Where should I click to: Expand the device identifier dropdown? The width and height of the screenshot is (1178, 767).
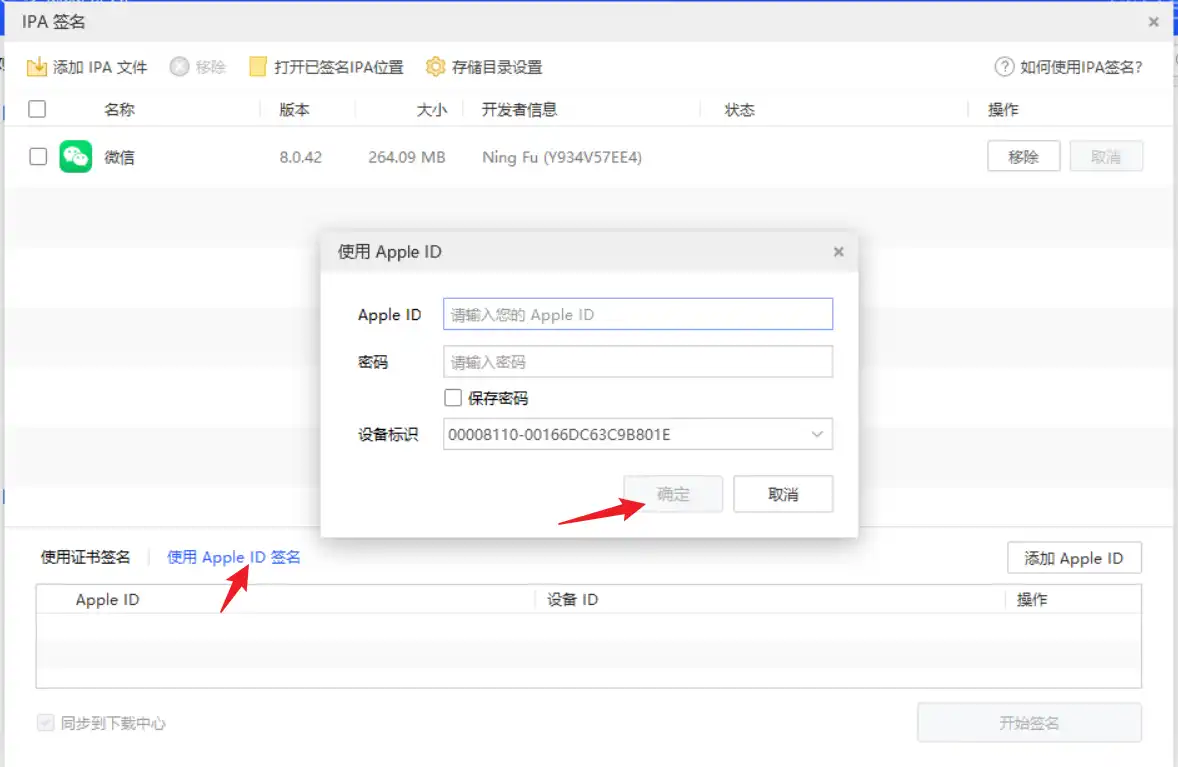[x=817, y=435]
